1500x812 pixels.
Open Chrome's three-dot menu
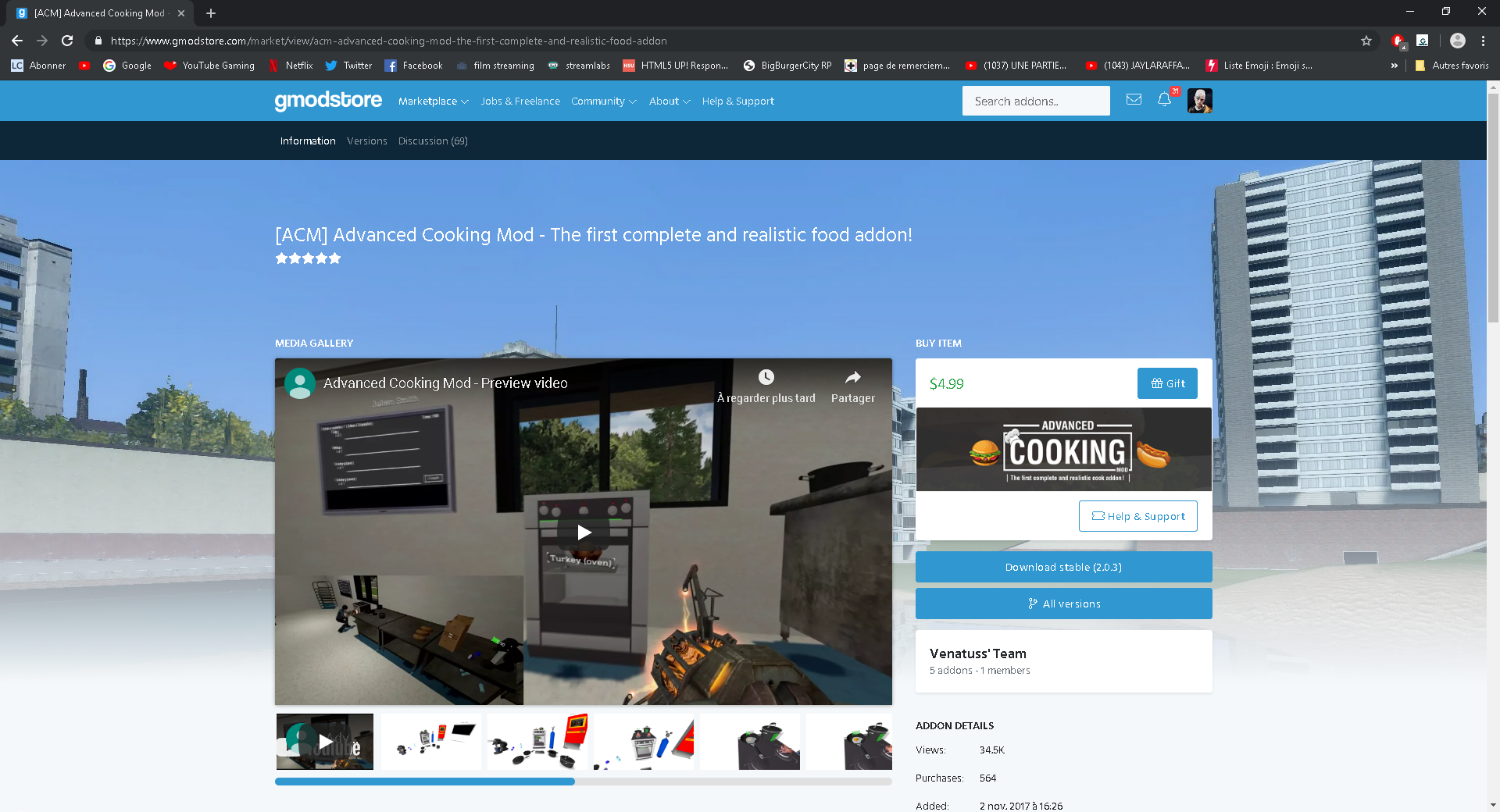(x=1483, y=41)
